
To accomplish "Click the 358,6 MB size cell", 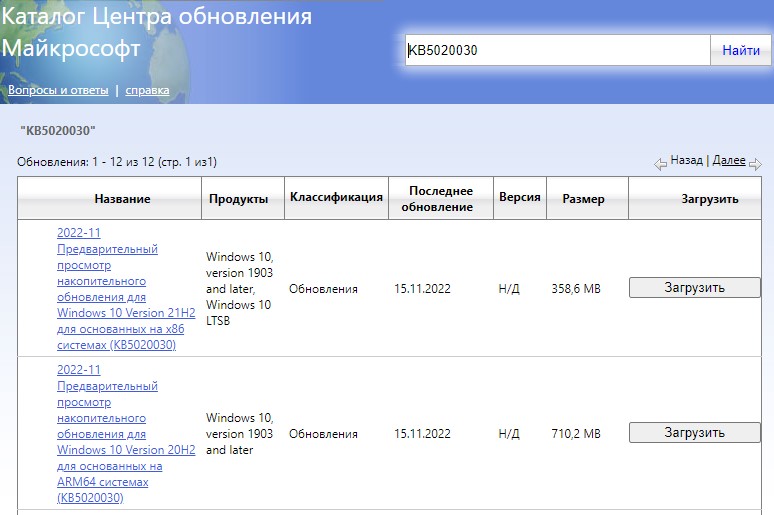I will [576, 288].
